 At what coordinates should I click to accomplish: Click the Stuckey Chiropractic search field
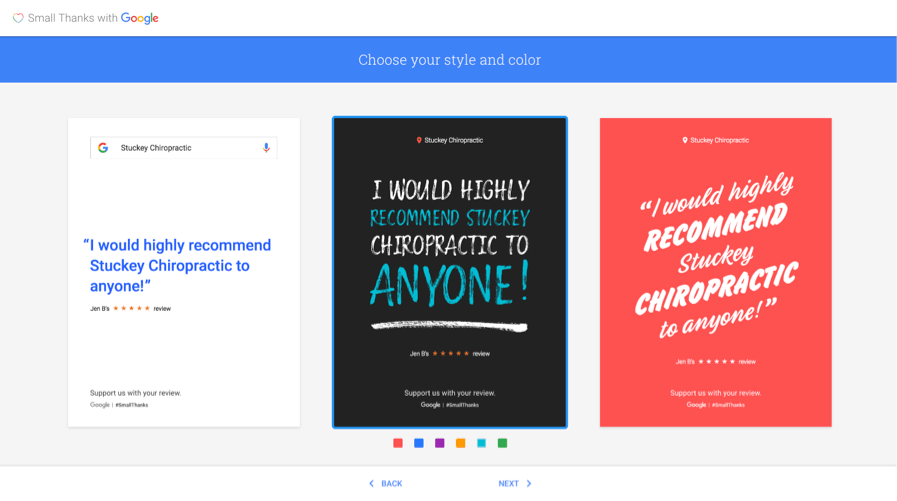pyautogui.click(x=184, y=148)
